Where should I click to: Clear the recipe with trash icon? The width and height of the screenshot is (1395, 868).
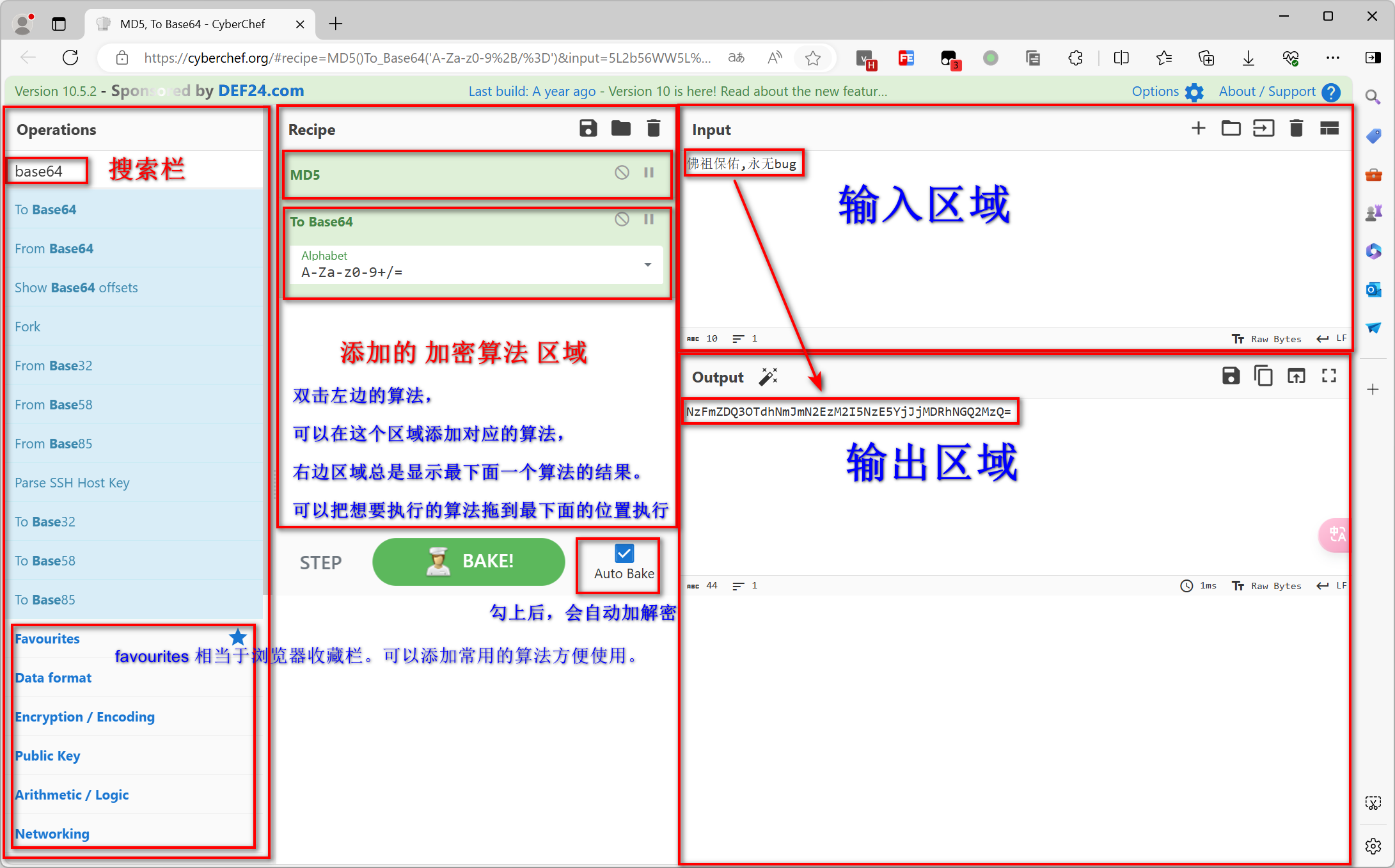tap(654, 128)
